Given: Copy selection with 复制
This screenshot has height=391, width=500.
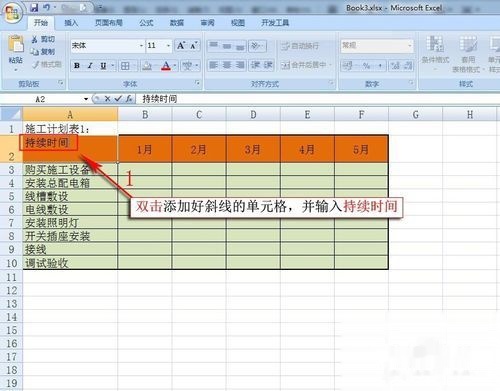Looking at the screenshot, I should tap(43, 52).
